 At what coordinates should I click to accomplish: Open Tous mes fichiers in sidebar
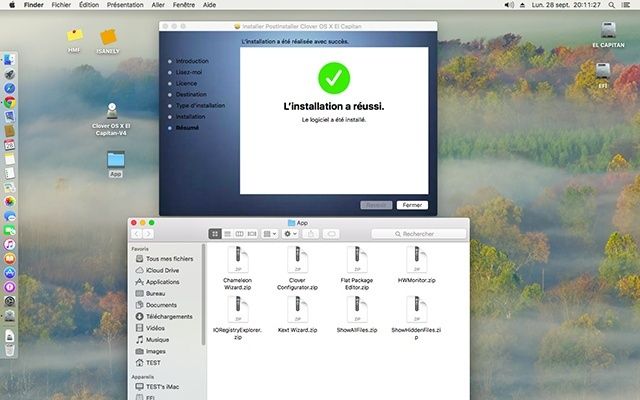tap(165, 259)
